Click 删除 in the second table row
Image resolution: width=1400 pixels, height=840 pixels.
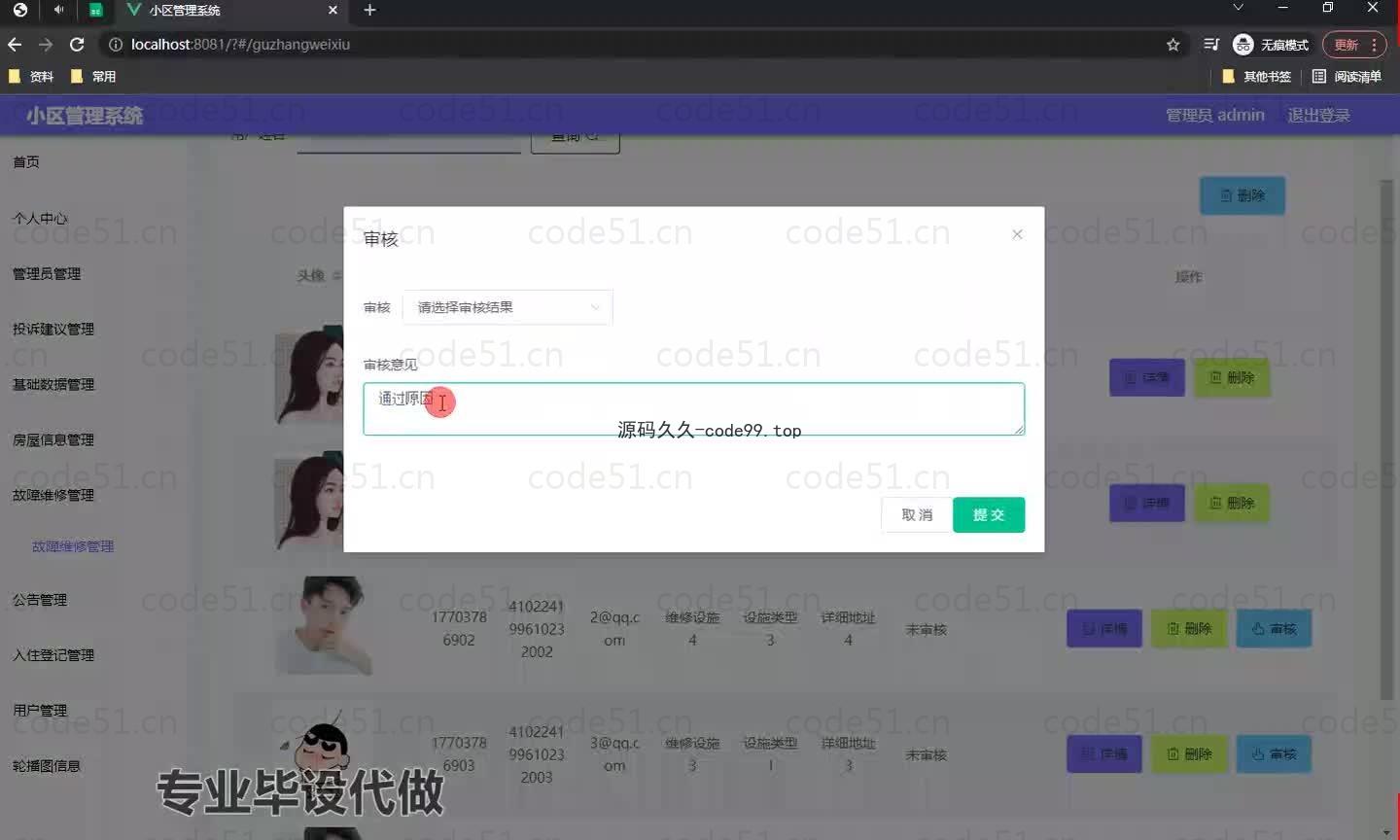[x=1232, y=503]
